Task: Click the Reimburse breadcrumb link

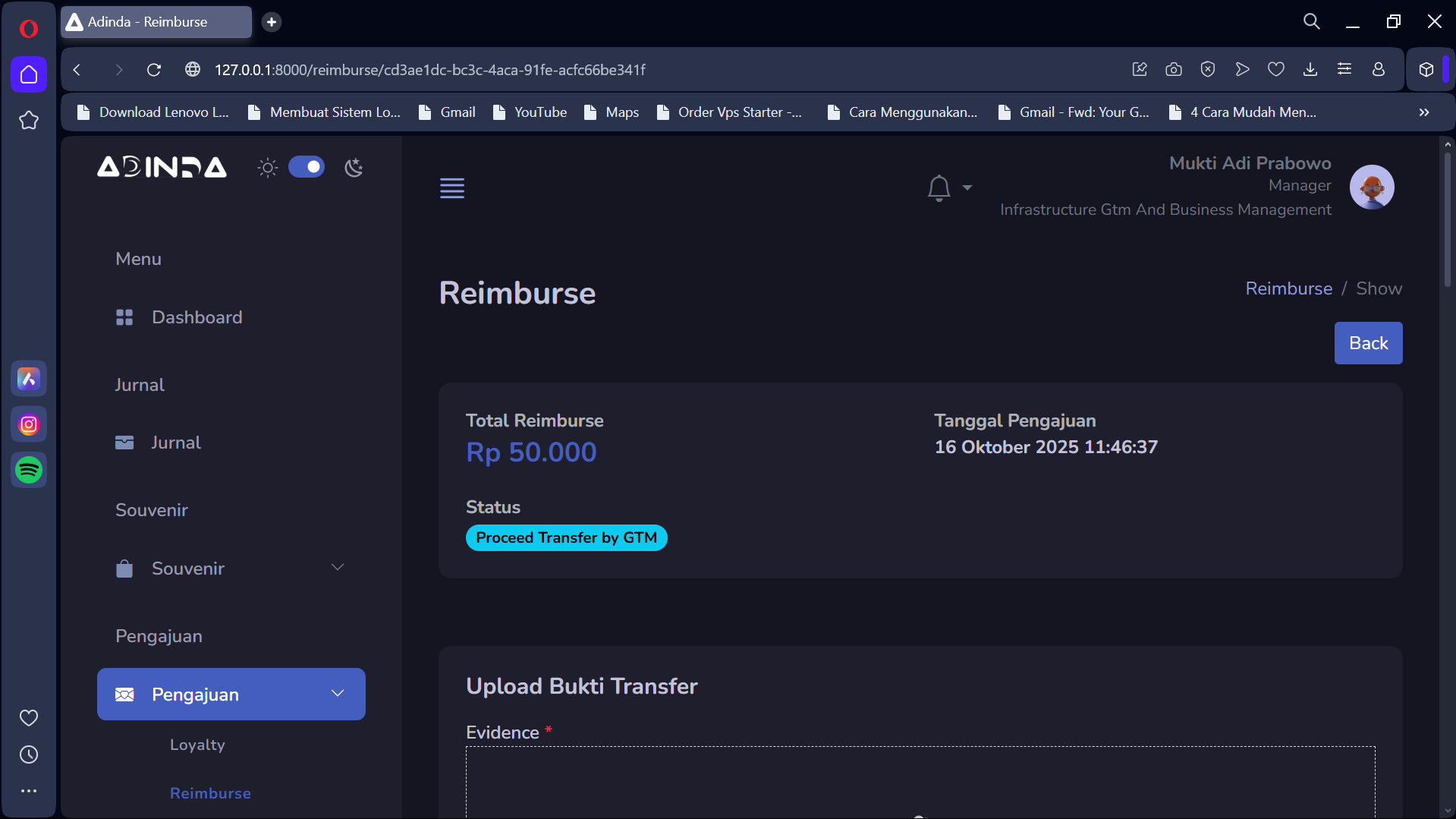Action: pyautogui.click(x=1288, y=288)
